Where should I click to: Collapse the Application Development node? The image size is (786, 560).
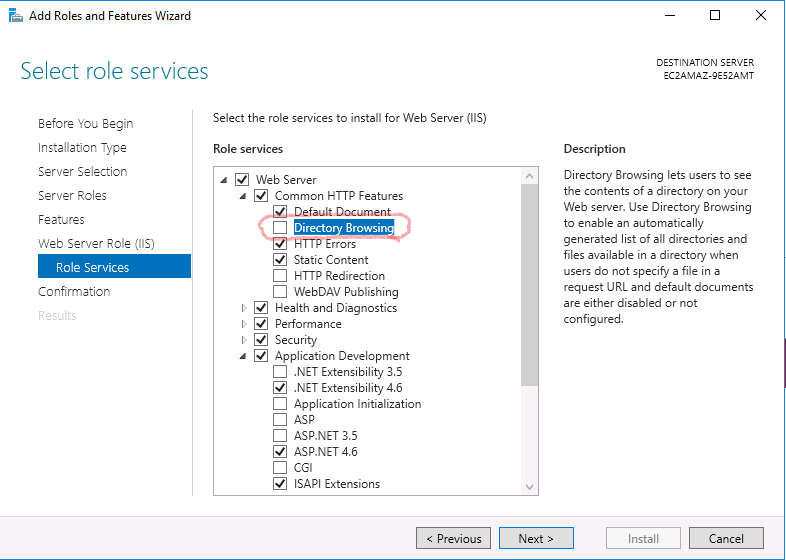[243, 356]
